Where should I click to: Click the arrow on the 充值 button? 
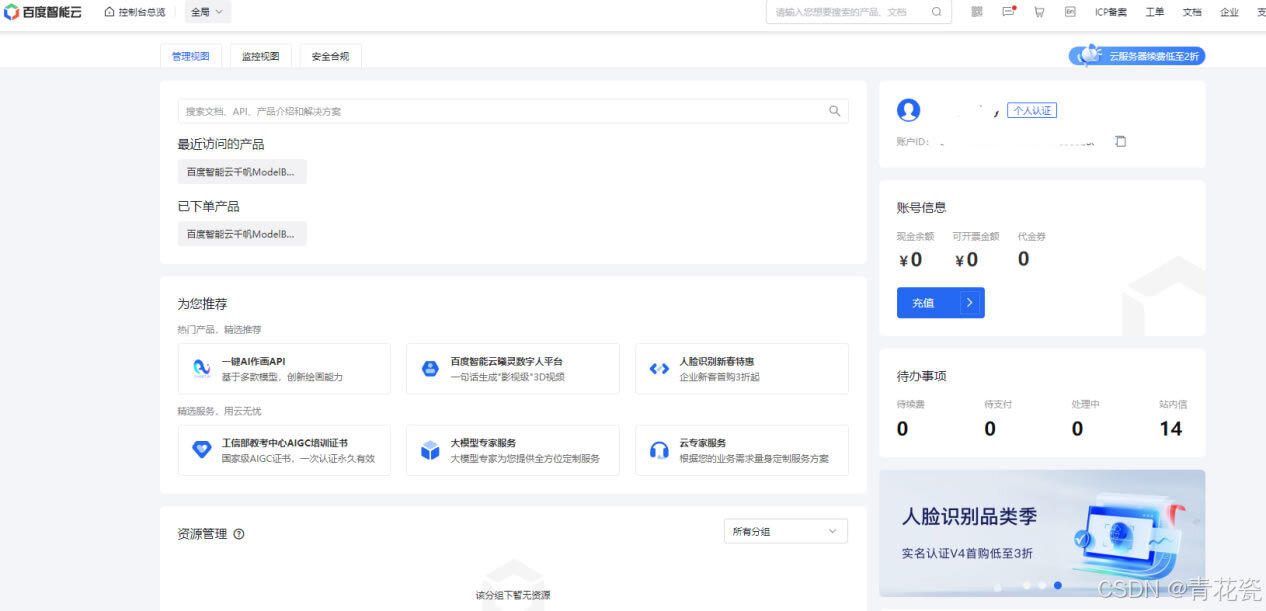coord(969,303)
